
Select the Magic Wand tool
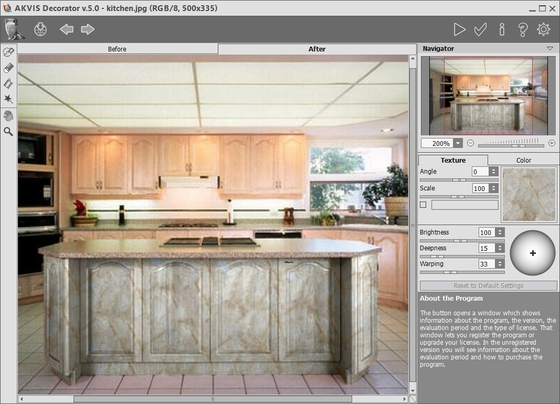[x=8, y=99]
